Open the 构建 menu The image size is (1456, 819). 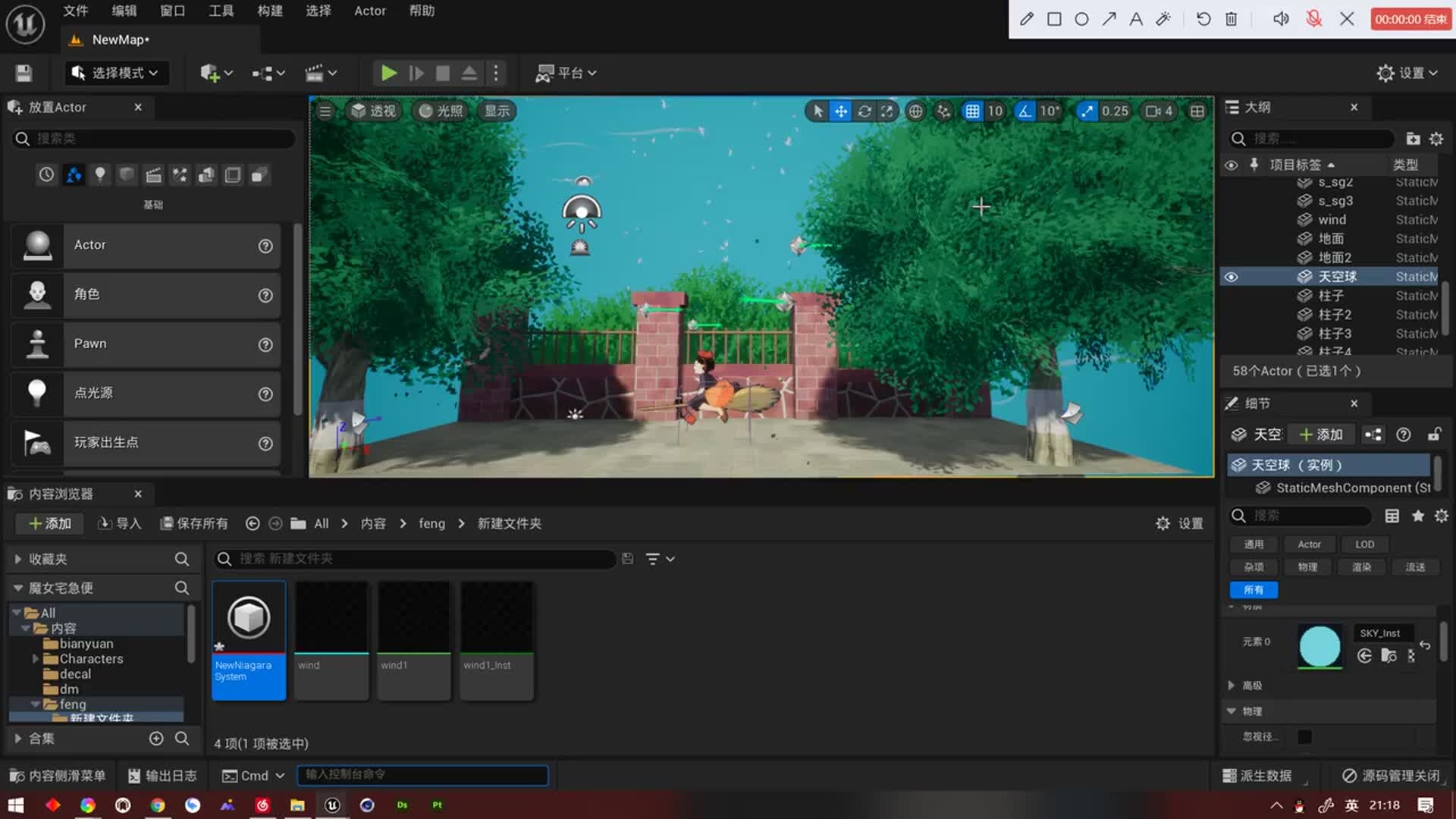click(x=269, y=11)
